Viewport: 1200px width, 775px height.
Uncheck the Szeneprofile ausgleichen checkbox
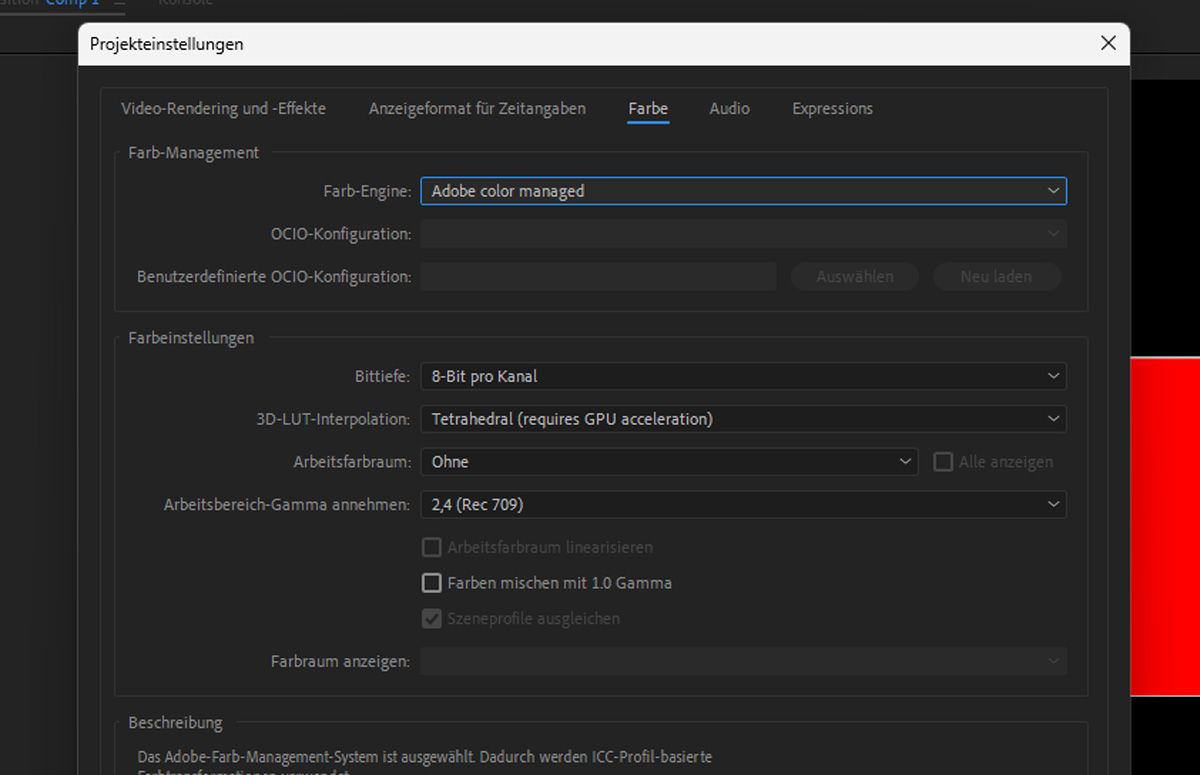[431, 618]
